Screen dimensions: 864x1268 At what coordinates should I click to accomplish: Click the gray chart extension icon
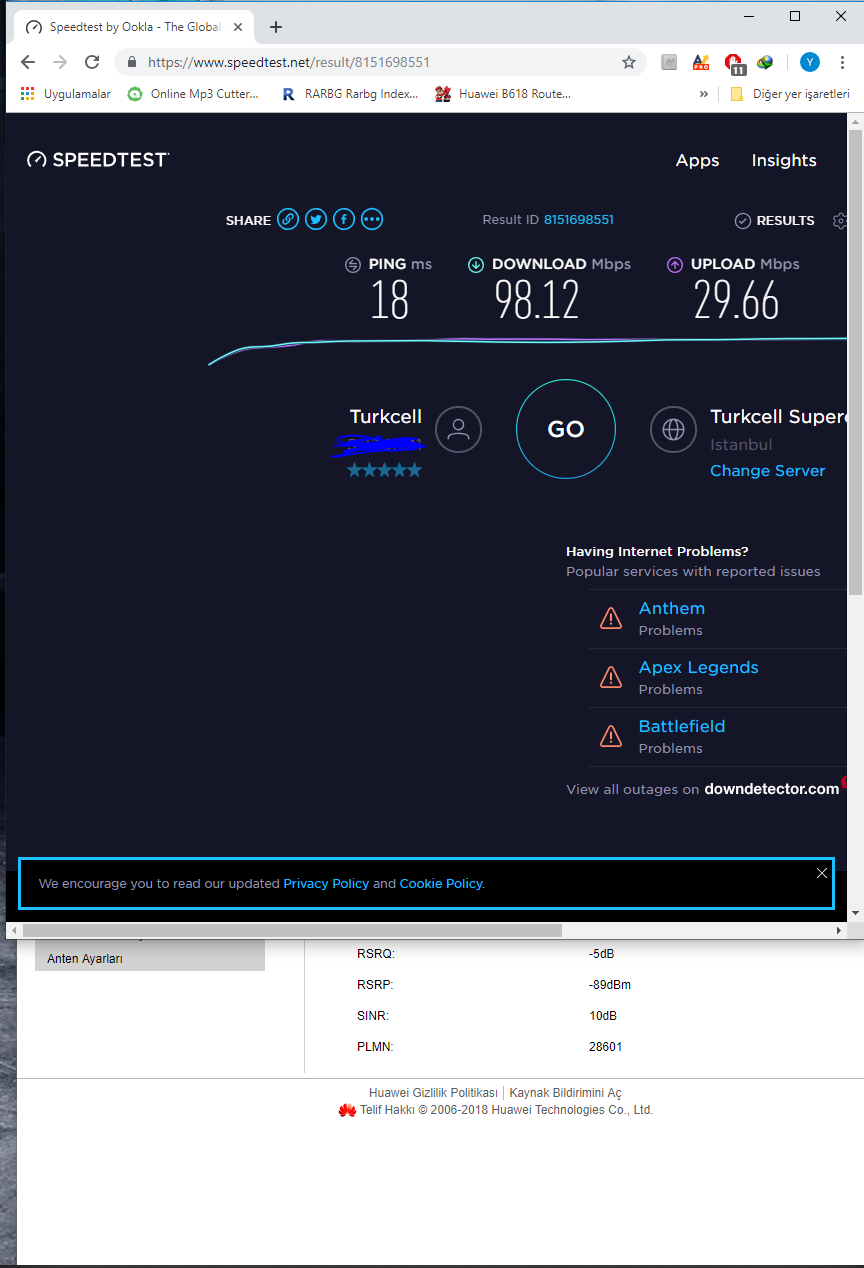[669, 62]
